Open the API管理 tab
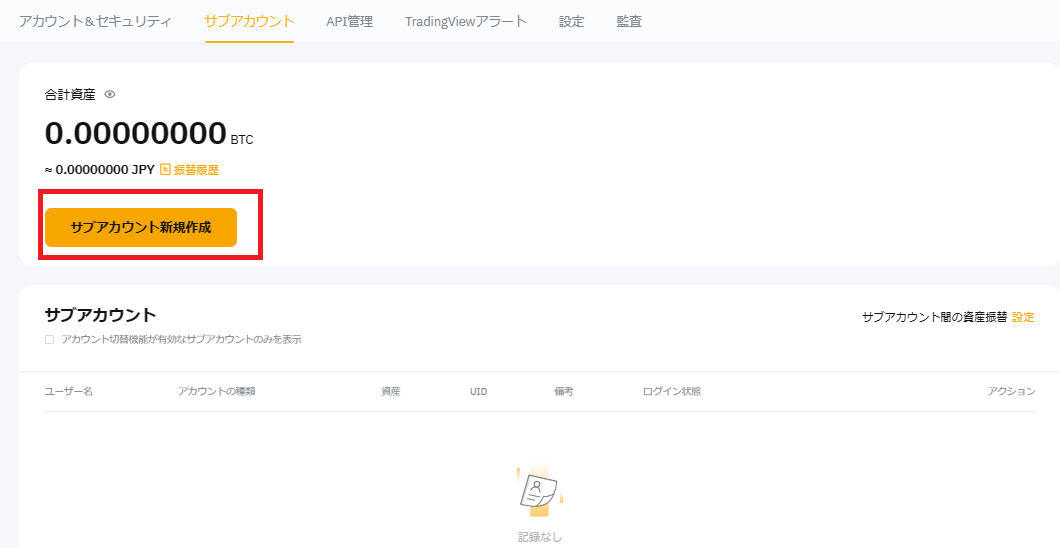Viewport: 1060px width, 548px height. pos(349,21)
